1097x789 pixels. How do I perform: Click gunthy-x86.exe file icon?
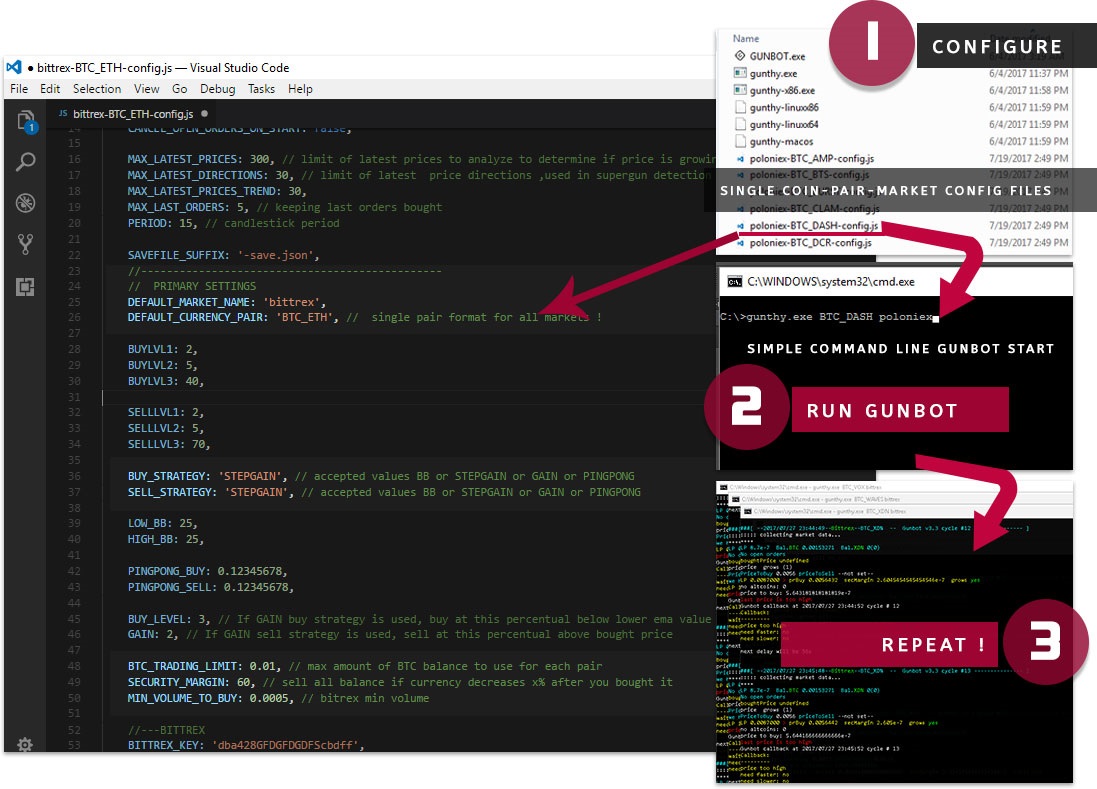pyautogui.click(x=739, y=90)
